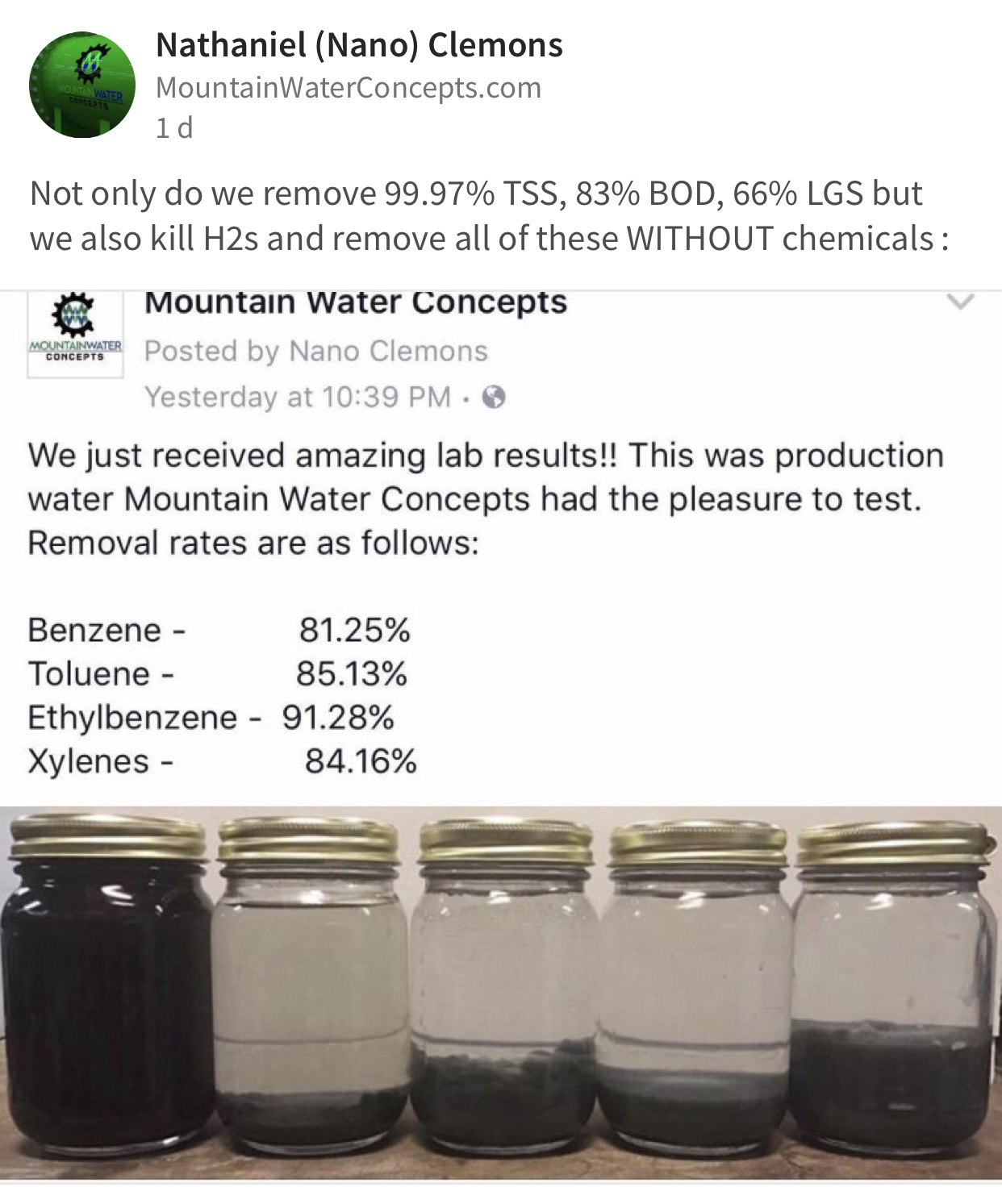The width and height of the screenshot is (1002, 1204).
Task: Click the "Yesterday at 10:39 PM" timestamp
Action: (297, 397)
